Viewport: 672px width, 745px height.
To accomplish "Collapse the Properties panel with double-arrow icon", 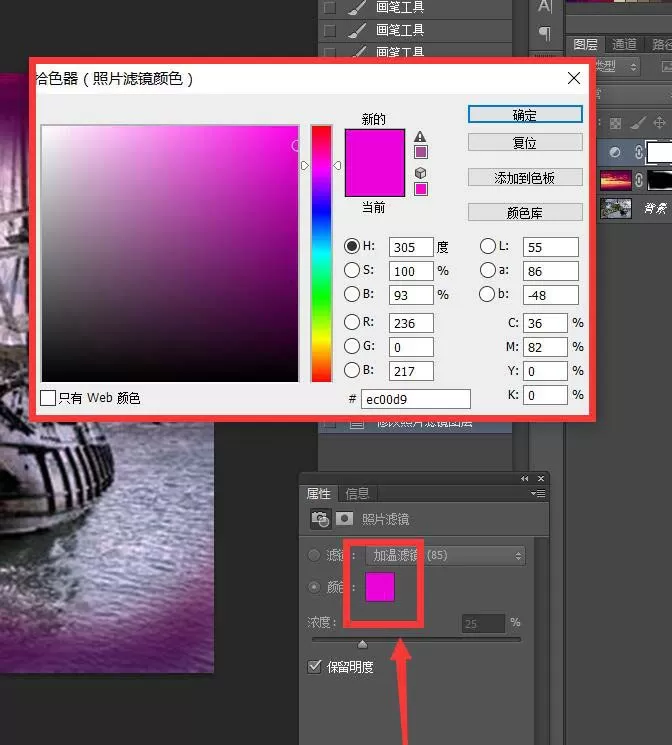I will pyautogui.click(x=524, y=478).
